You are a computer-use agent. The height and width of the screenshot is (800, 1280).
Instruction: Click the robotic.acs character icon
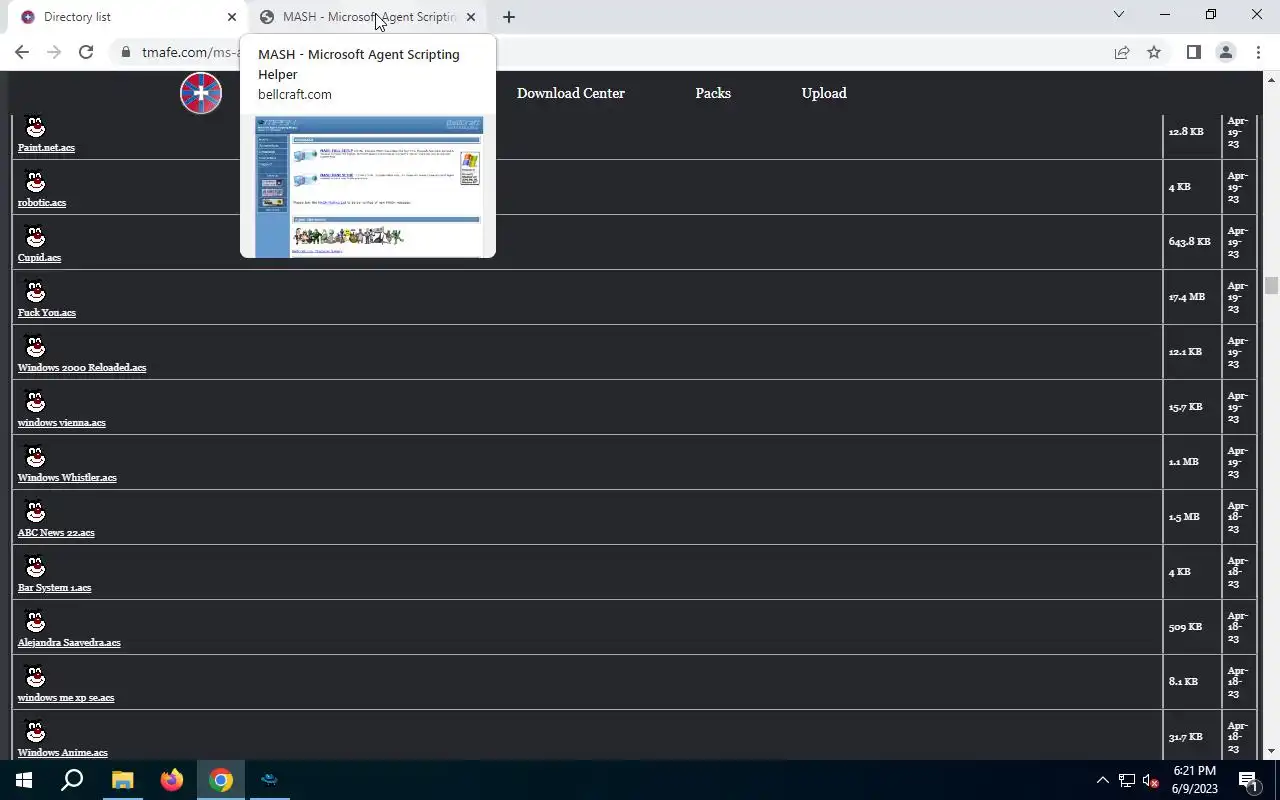click(35, 182)
